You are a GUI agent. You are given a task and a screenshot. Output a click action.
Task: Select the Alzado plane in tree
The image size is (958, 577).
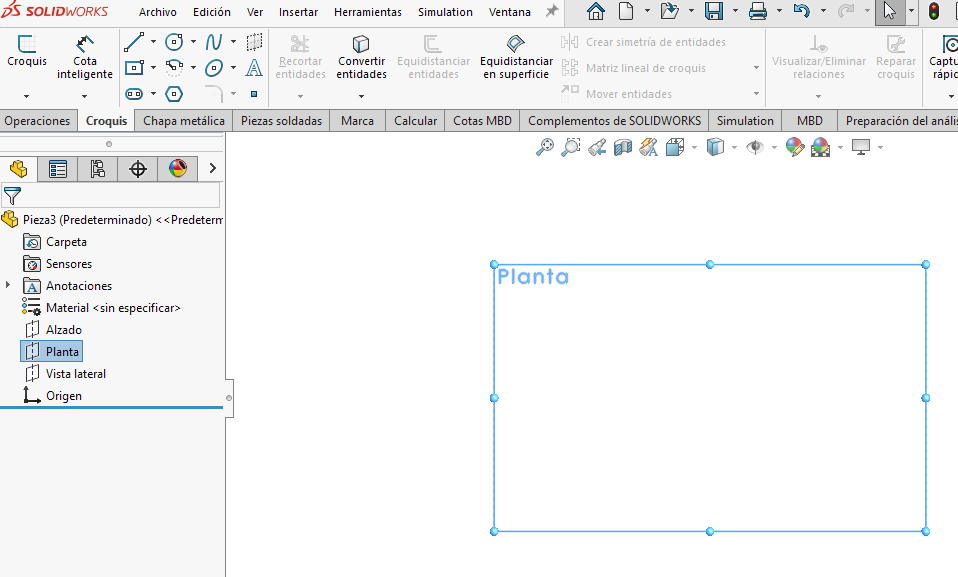click(53, 329)
